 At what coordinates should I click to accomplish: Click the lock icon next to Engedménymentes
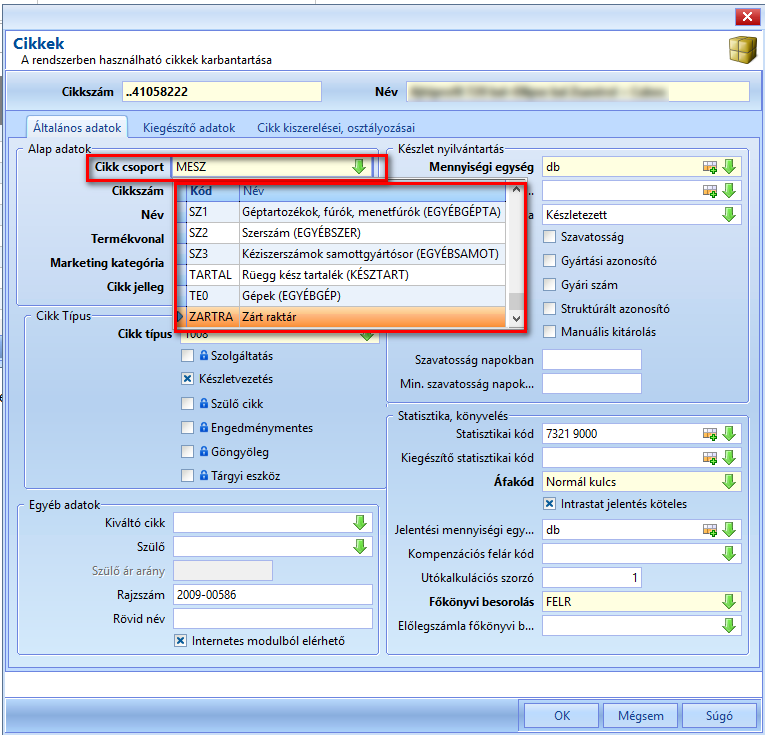[x=204, y=427]
